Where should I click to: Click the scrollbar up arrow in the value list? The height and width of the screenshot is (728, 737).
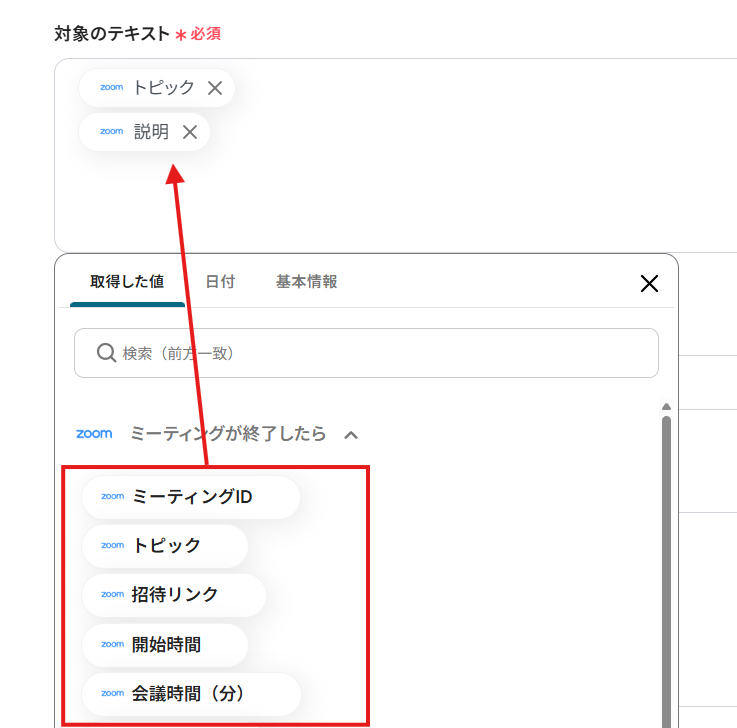666,407
